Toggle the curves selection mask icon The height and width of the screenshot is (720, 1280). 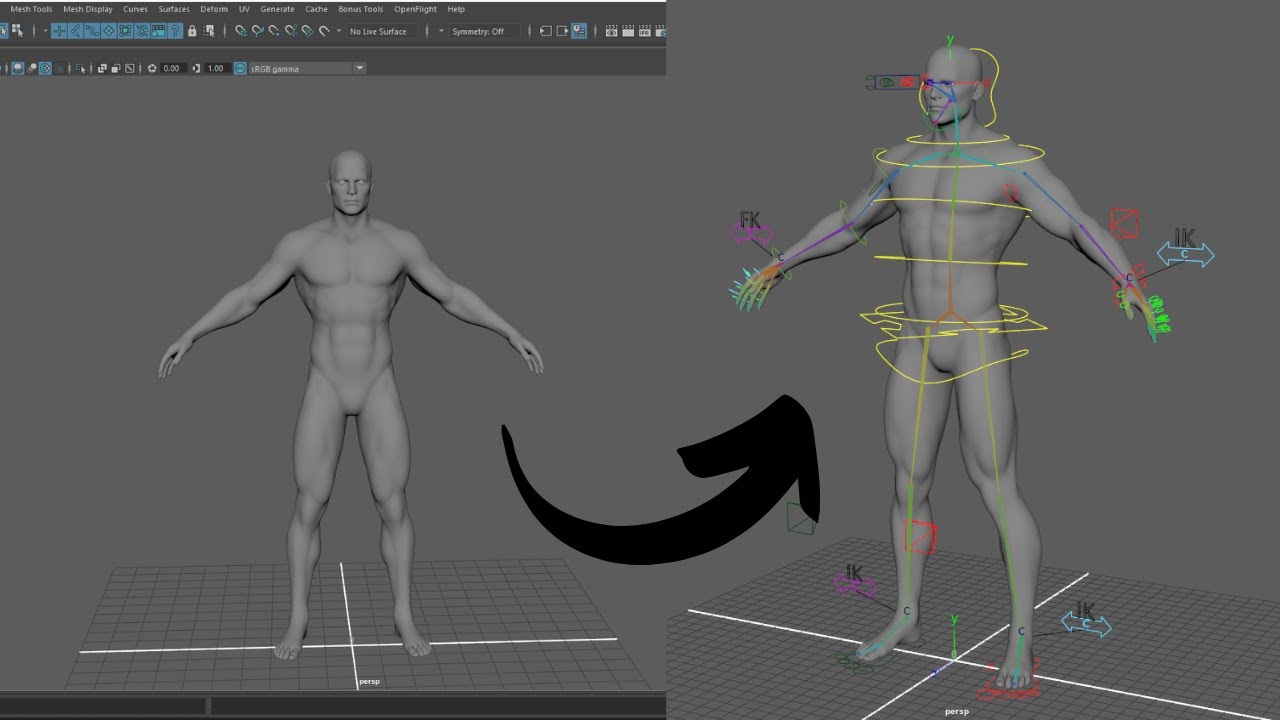tap(92, 31)
